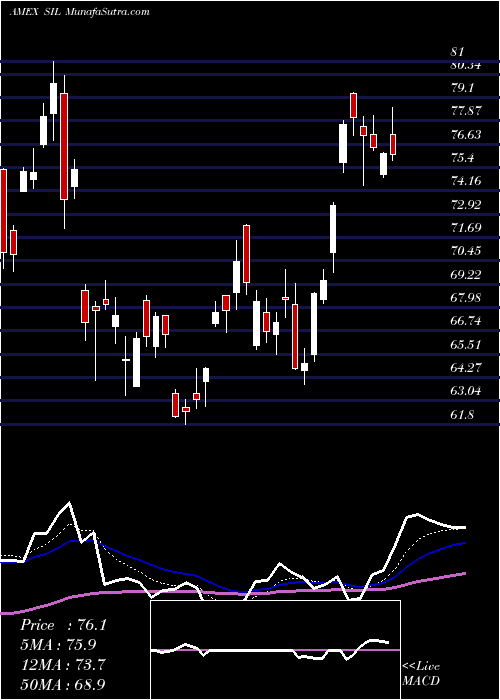The image size is (500, 700).
Task: Click the tallest red candlestick near 79.1
Action: tap(64, 146)
